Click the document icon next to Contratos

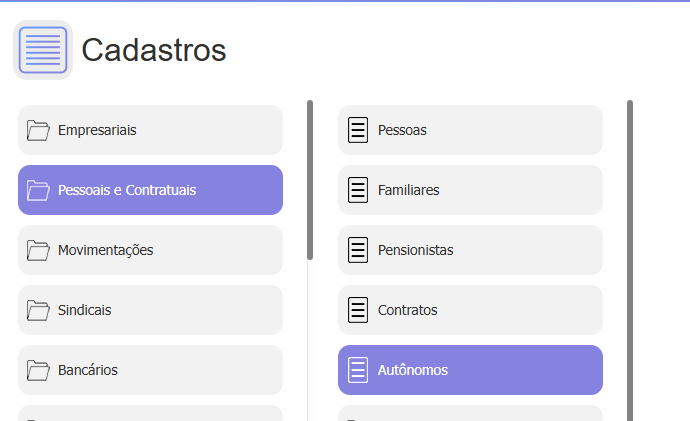click(358, 310)
